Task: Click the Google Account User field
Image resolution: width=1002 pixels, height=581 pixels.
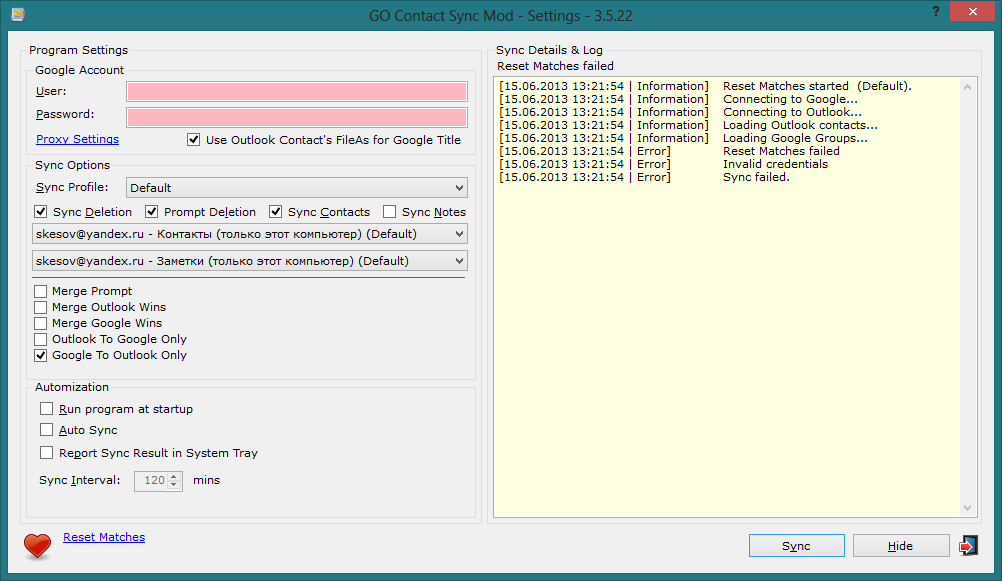Action: point(297,91)
